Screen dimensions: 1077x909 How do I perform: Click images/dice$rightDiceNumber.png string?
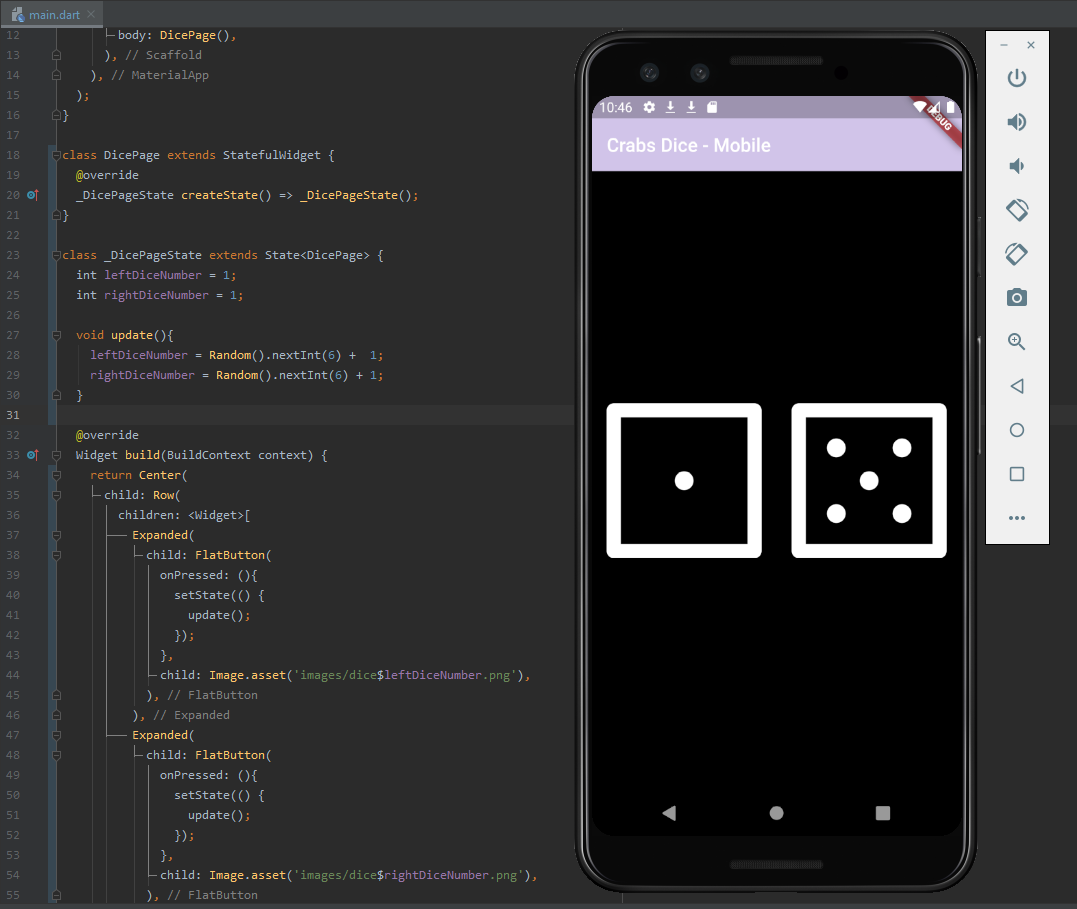point(408,875)
